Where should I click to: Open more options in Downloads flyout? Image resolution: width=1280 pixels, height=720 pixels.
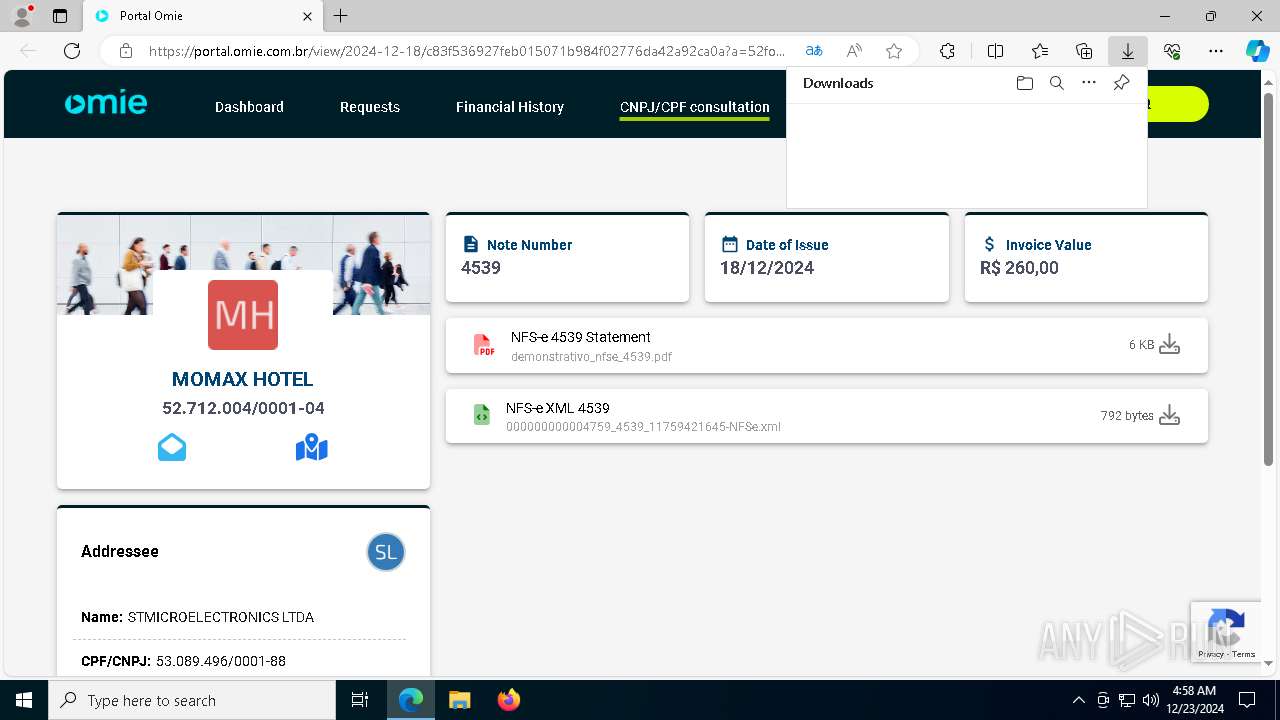point(1089,83)
